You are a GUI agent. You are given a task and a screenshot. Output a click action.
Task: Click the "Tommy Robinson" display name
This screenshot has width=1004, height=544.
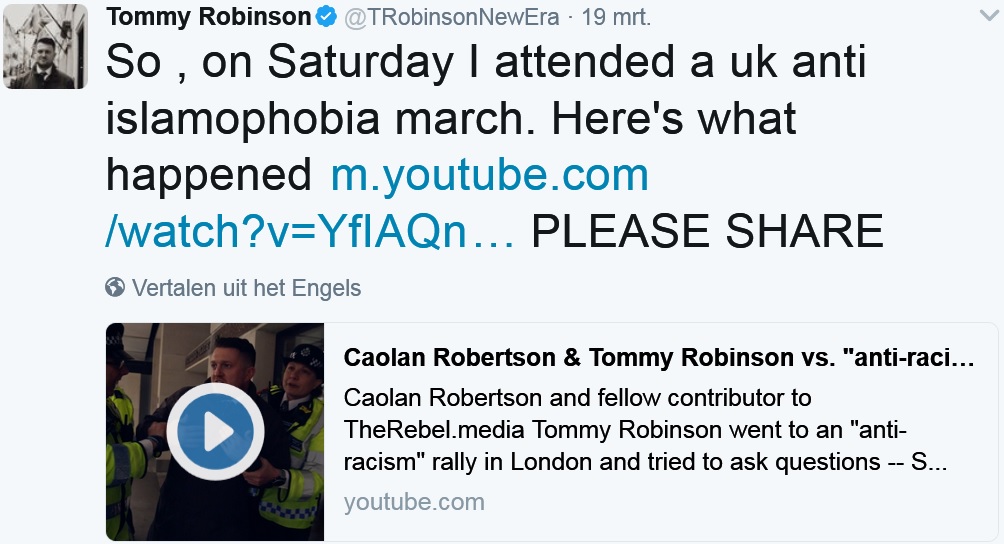coord(208,17)
